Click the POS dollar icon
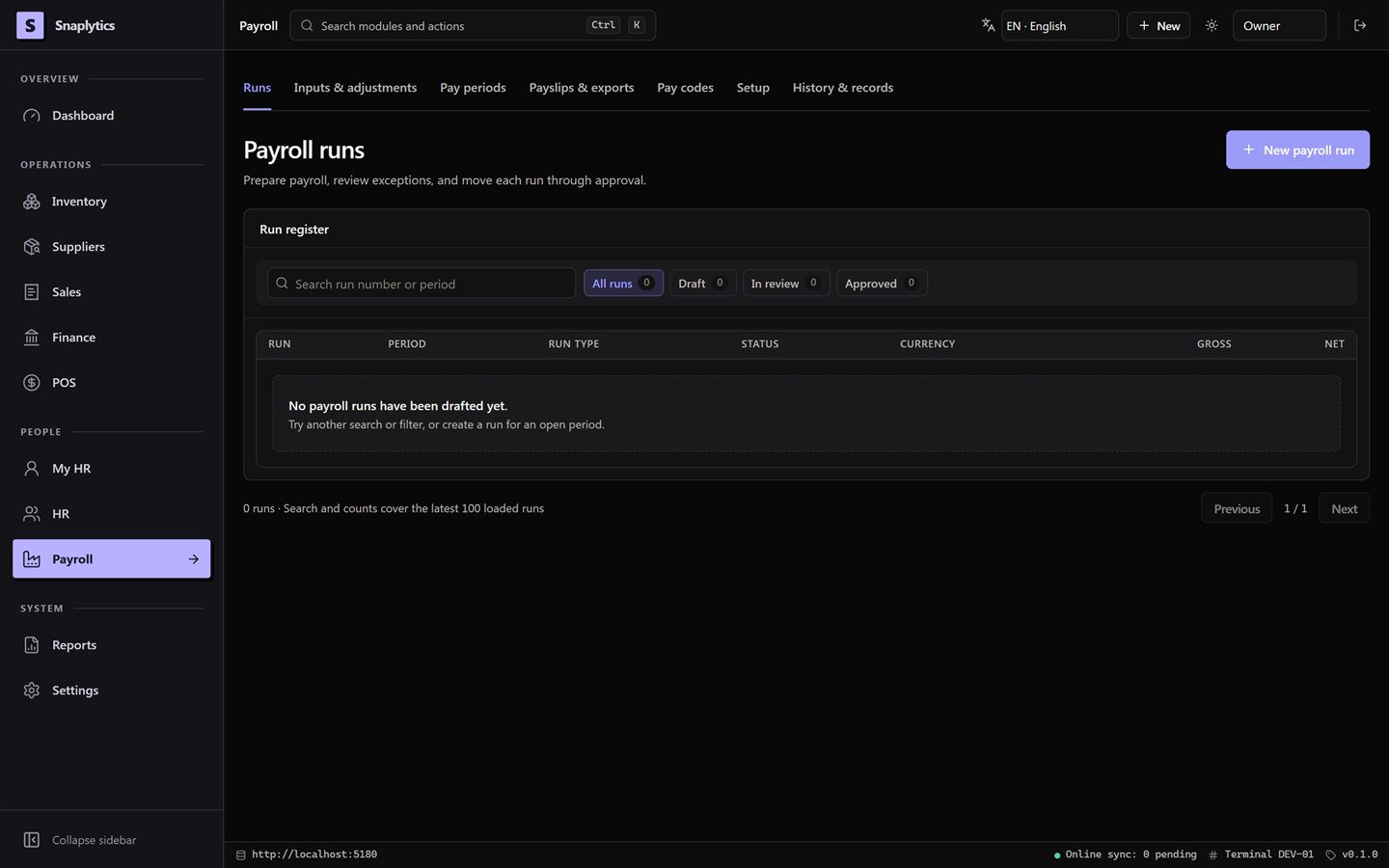This screenshot has width=1389, height=868. point(32,383)
